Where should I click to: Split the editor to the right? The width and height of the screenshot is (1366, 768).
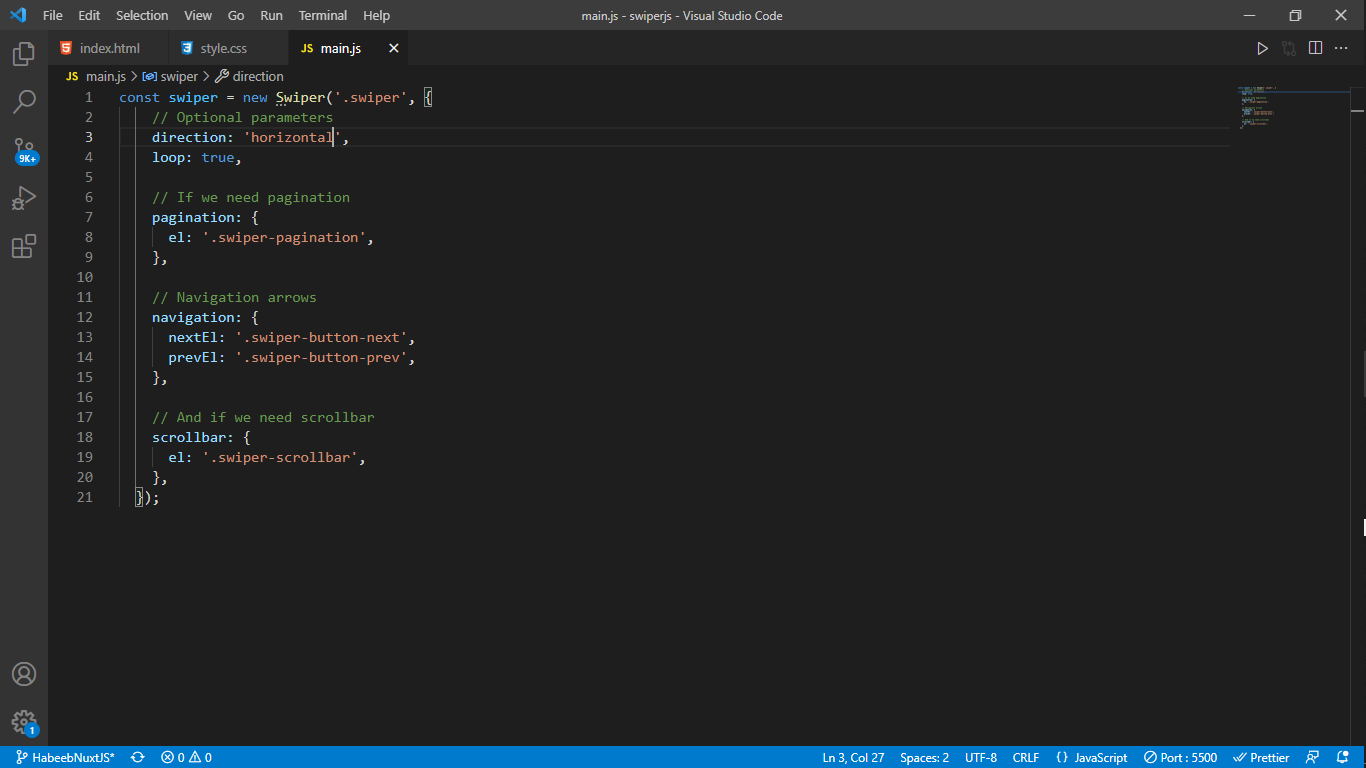[1315, 48]
